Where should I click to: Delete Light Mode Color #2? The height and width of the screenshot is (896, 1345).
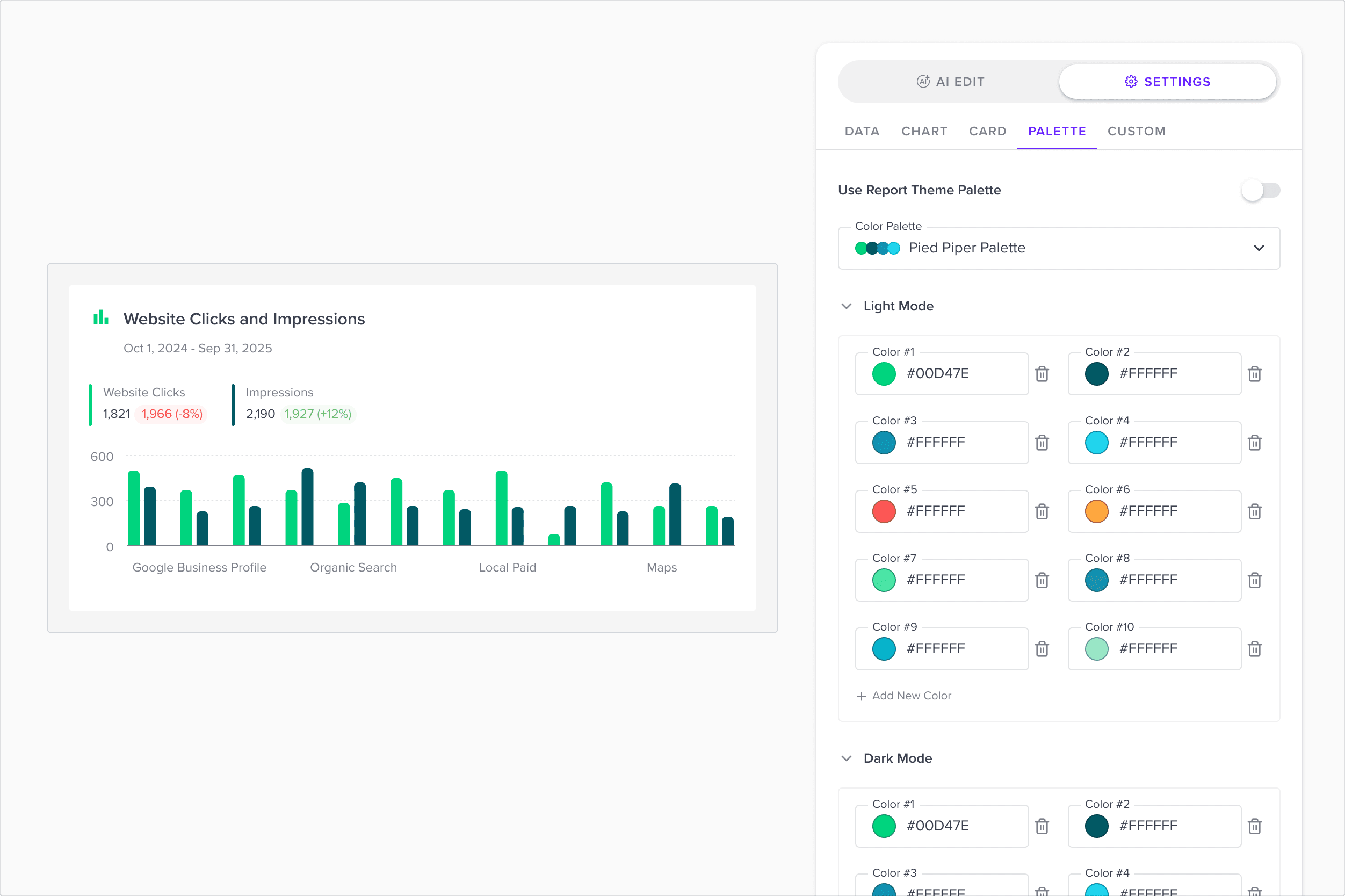(1254, 374)
